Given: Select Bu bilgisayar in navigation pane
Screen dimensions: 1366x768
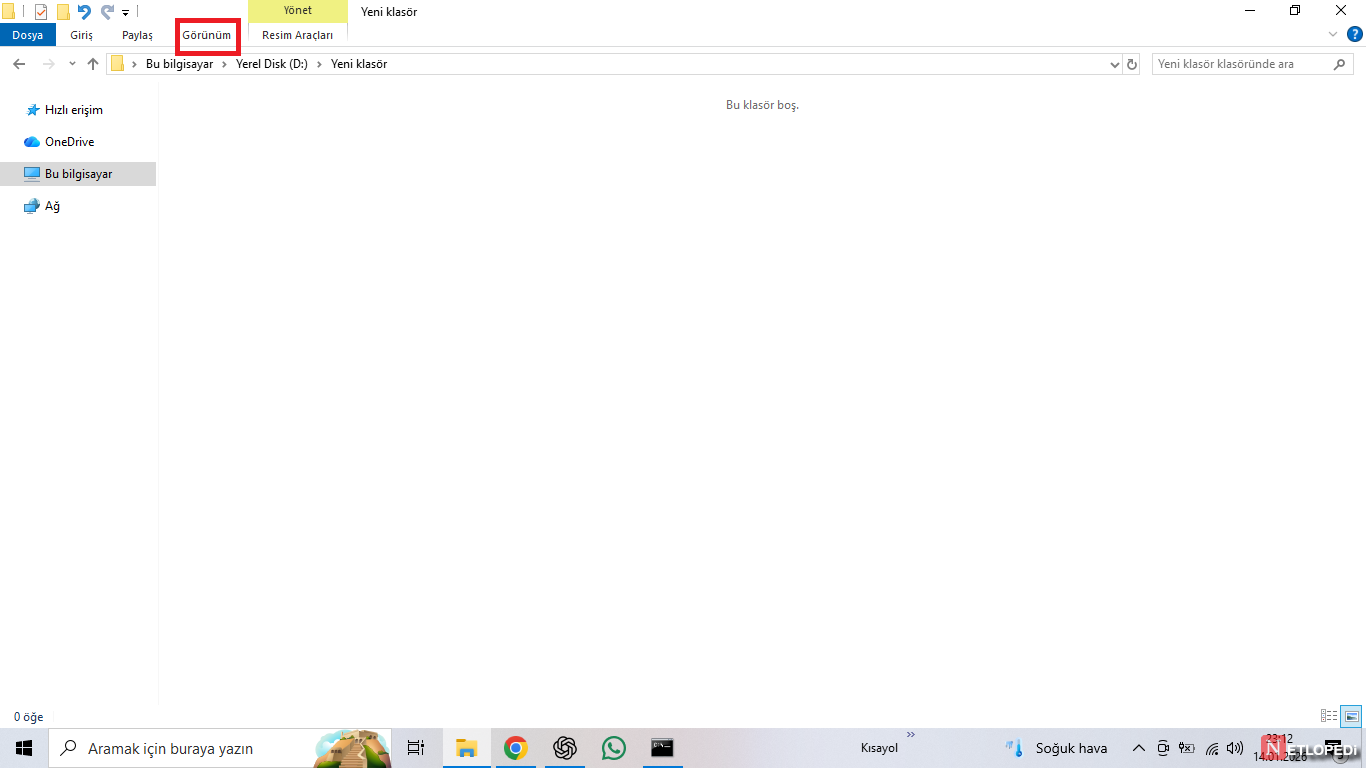Looking at the screenshot, I should [78, 174].
